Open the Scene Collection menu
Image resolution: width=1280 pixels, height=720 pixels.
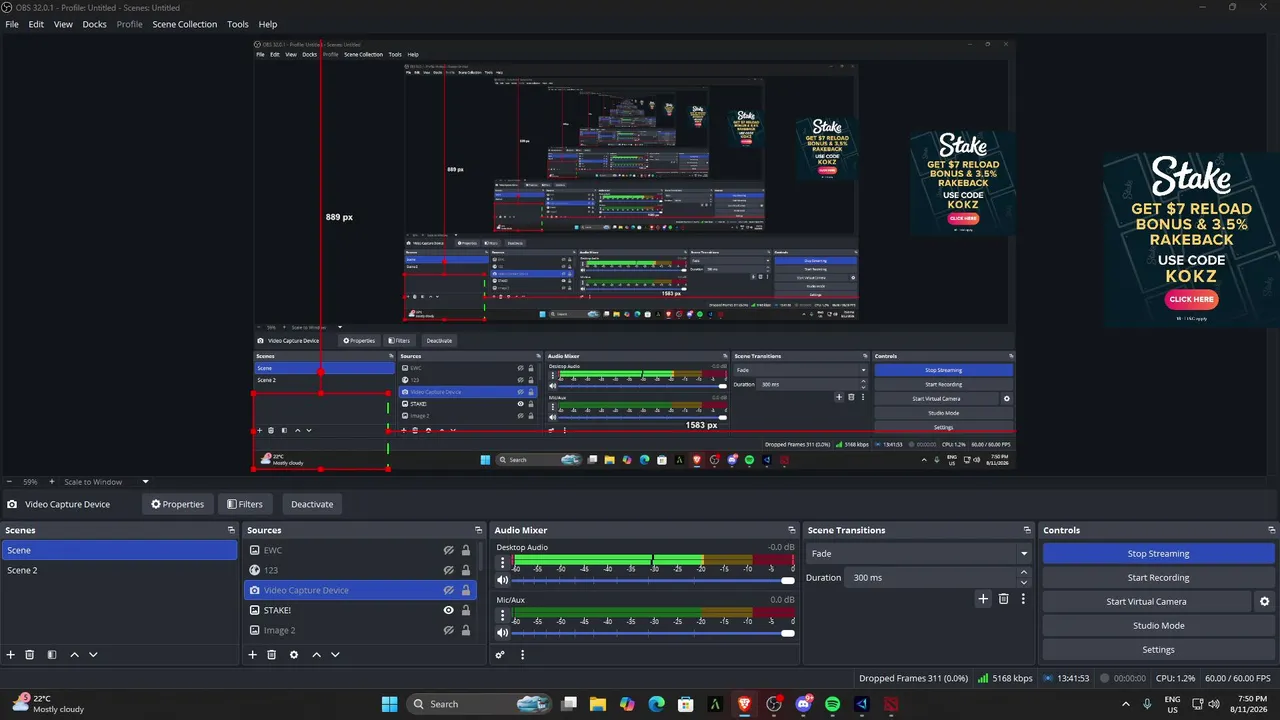coord(185,24)
